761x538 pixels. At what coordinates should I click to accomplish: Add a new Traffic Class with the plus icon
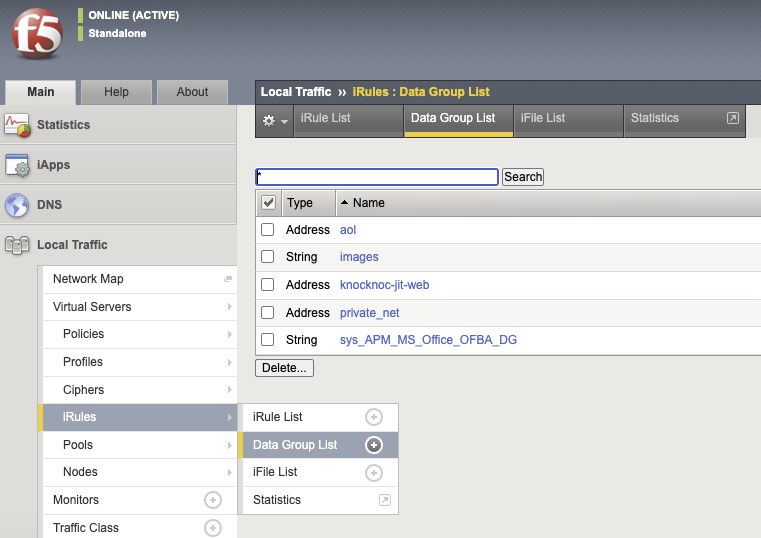pos(213,528)
